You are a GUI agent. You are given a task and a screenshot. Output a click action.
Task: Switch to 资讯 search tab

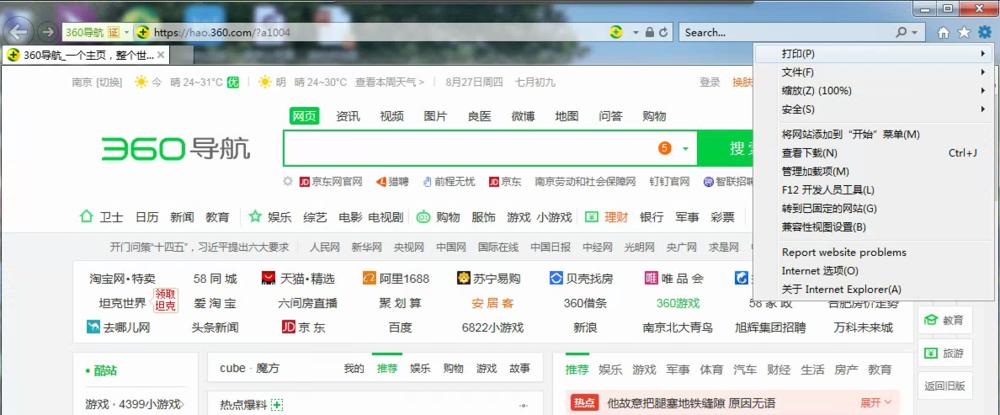(348, 116)
